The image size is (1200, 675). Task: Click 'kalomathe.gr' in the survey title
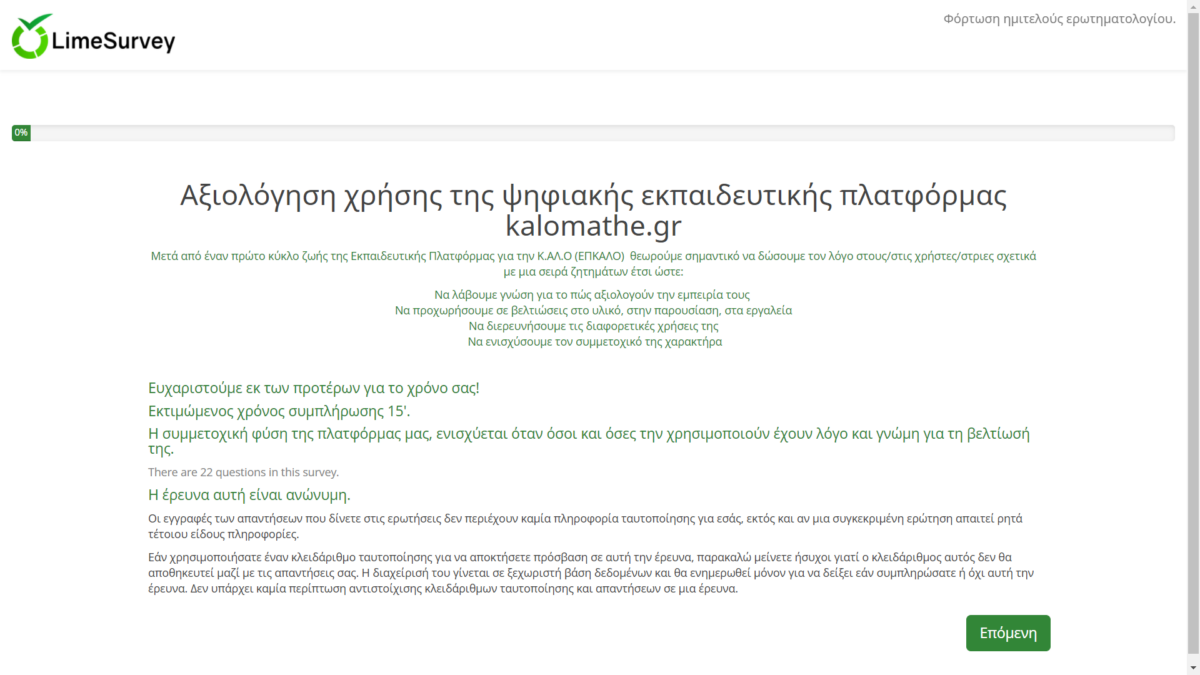point(593,225)
